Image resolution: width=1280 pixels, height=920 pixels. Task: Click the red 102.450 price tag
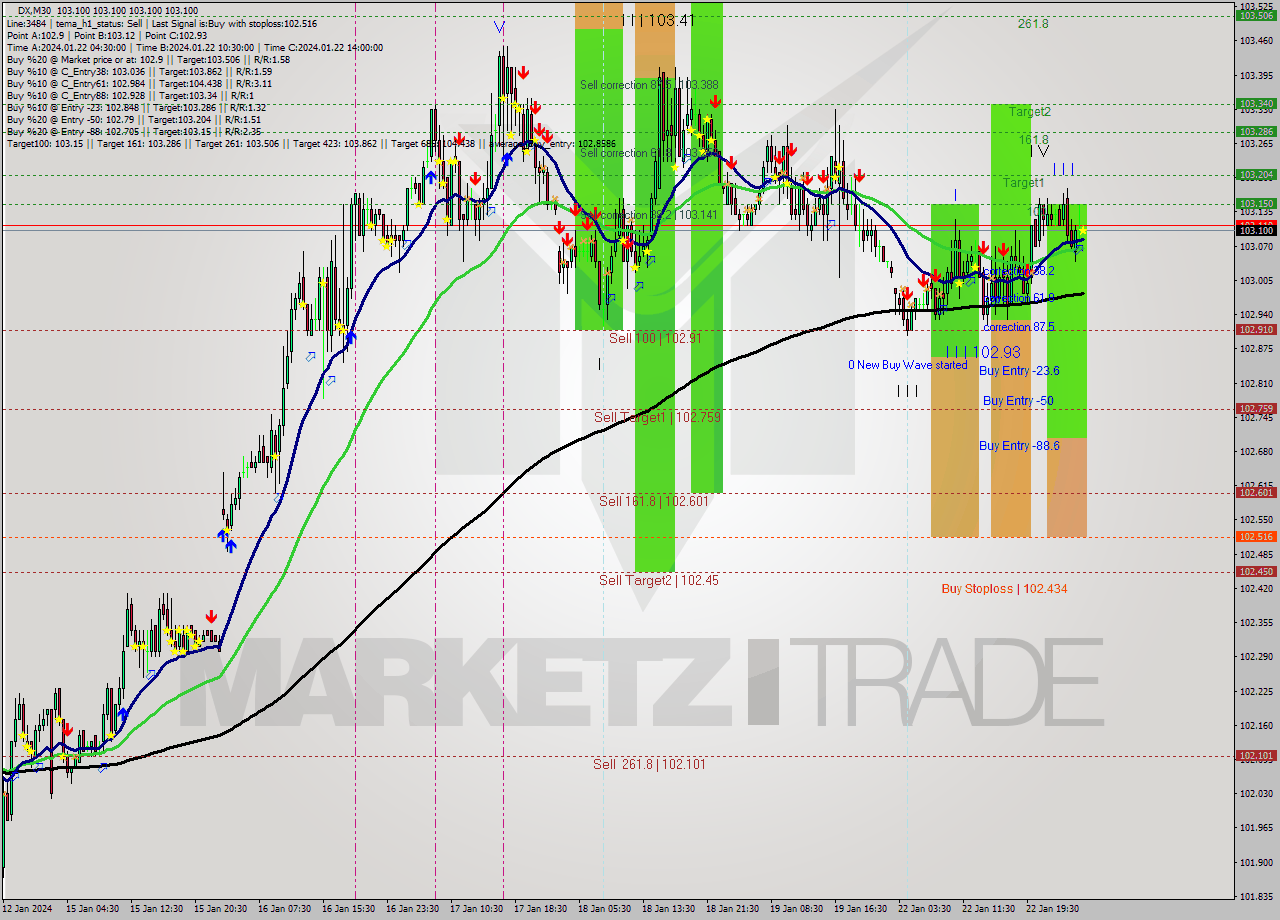[1256, 571]
